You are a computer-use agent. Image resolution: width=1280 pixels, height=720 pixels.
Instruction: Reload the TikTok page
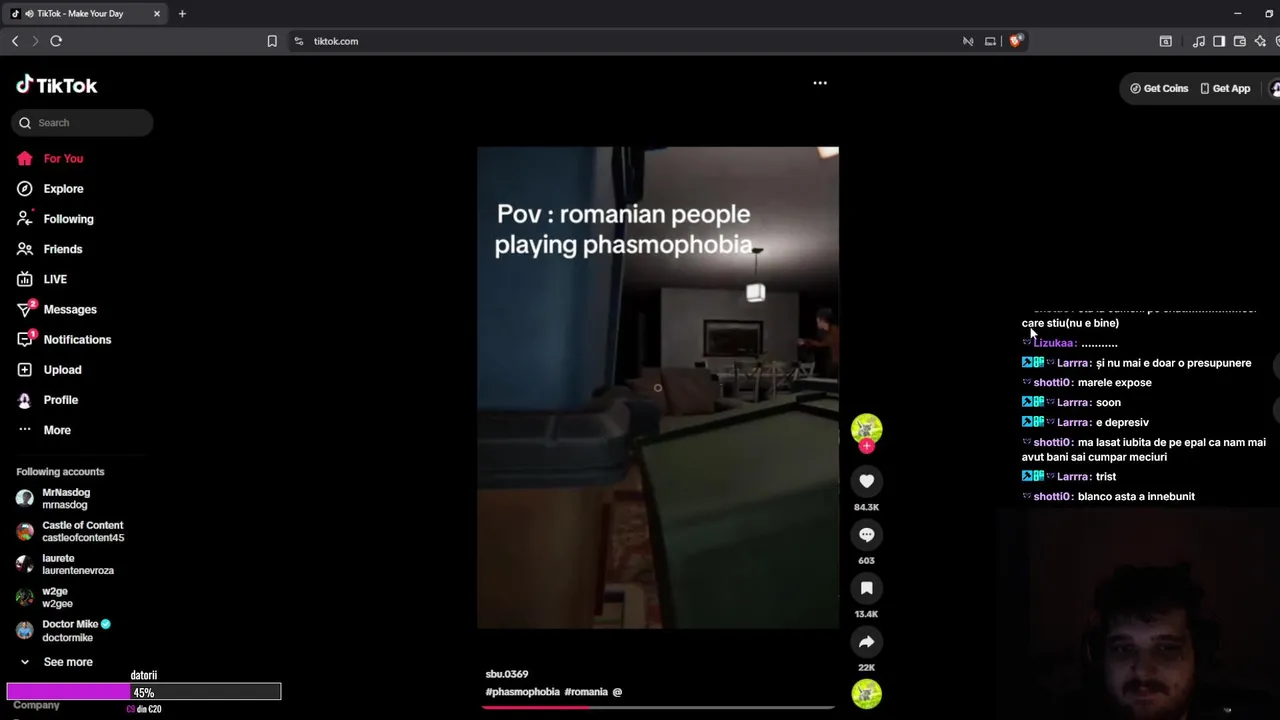coord(56,41)
